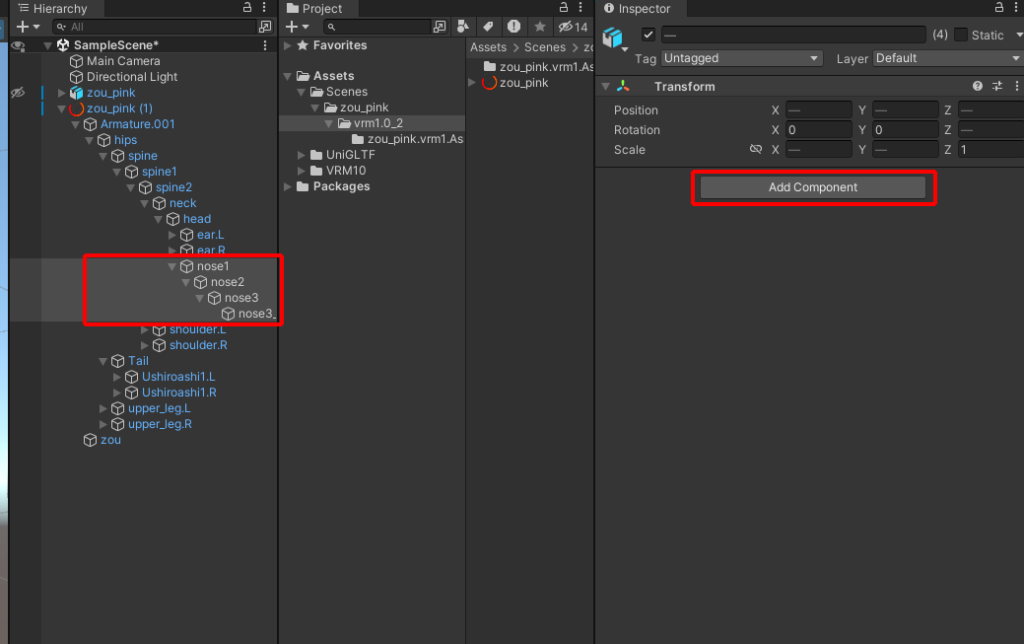The width and height of the screenshot is (1024, 644).
Task: Open the search by Type filter in Project toolbar
Action: (464, 26)
